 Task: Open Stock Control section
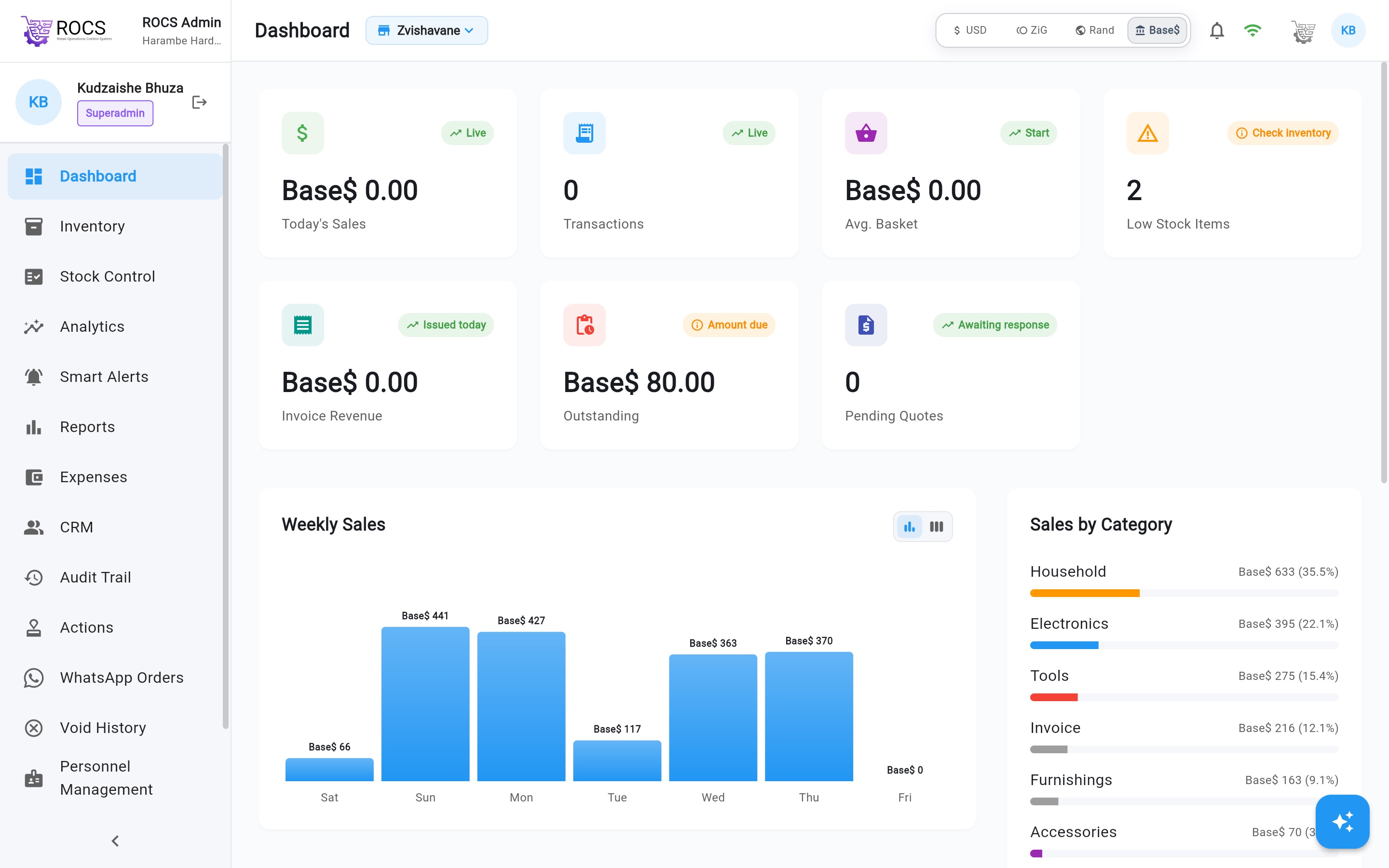coord(115,277)
